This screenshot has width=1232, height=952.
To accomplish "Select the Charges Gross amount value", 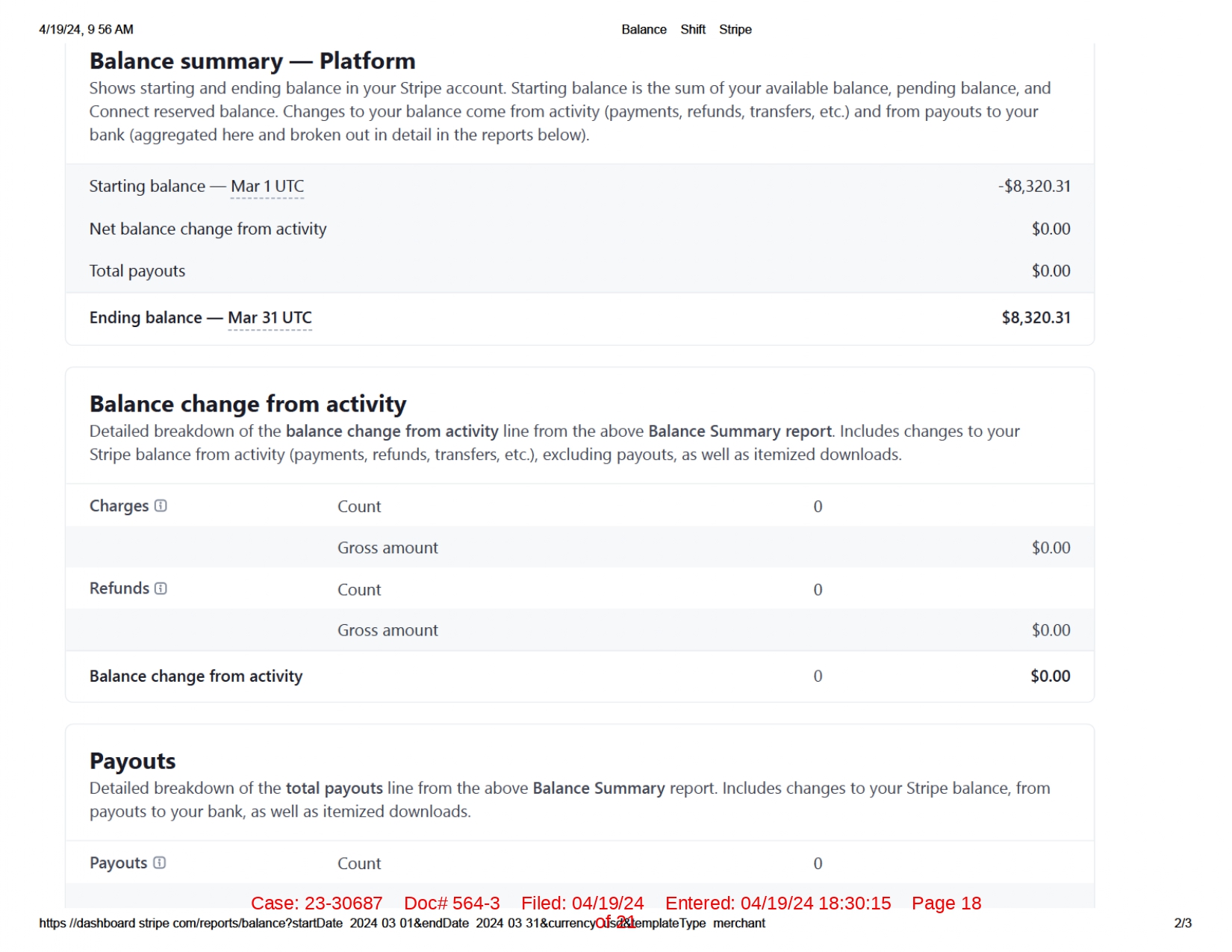I will [1050, 547].
